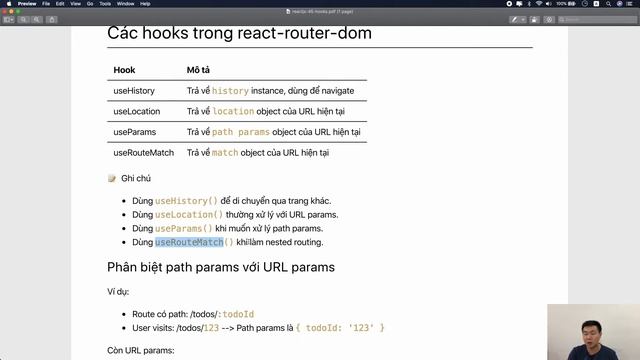Open the Go menu
Screen dimensions: 640x360
pos(90,4)
